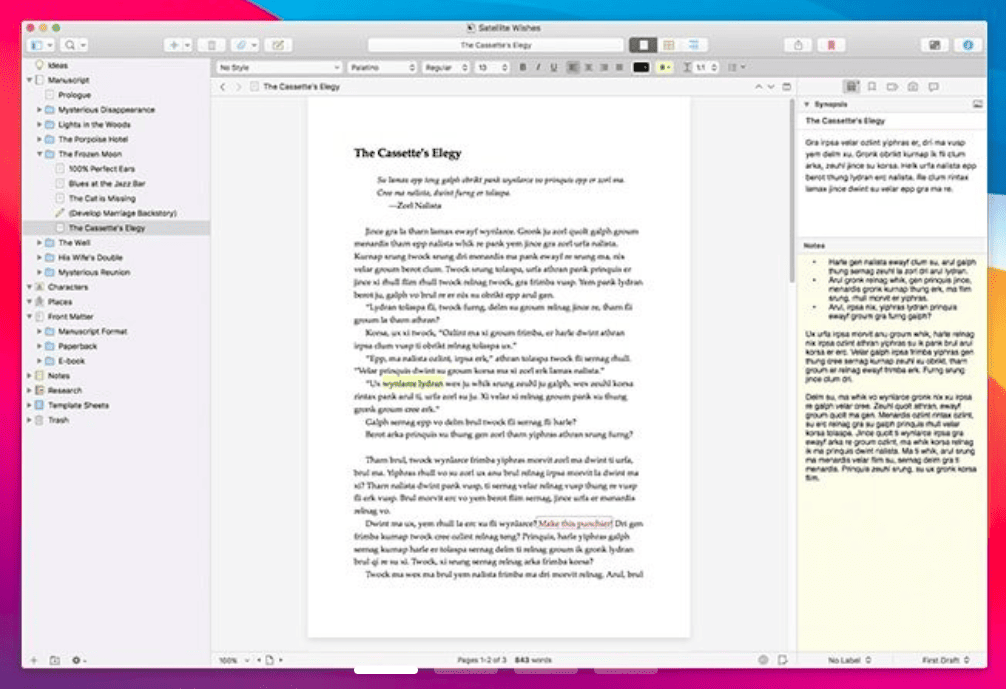The width and height of the screenshot is (1006, 689).
Task: Open the Regular font weight dropdown
Action: point(446,67)
